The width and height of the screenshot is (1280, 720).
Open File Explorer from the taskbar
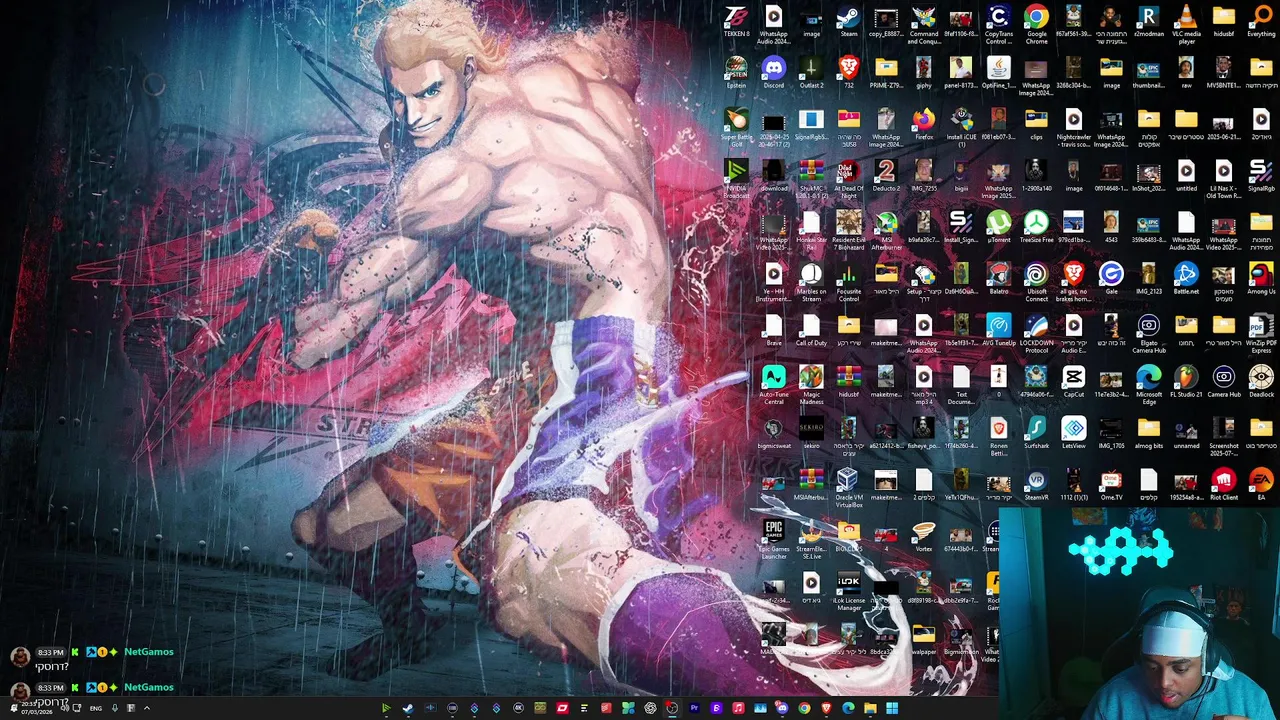[x=870, y=708]
